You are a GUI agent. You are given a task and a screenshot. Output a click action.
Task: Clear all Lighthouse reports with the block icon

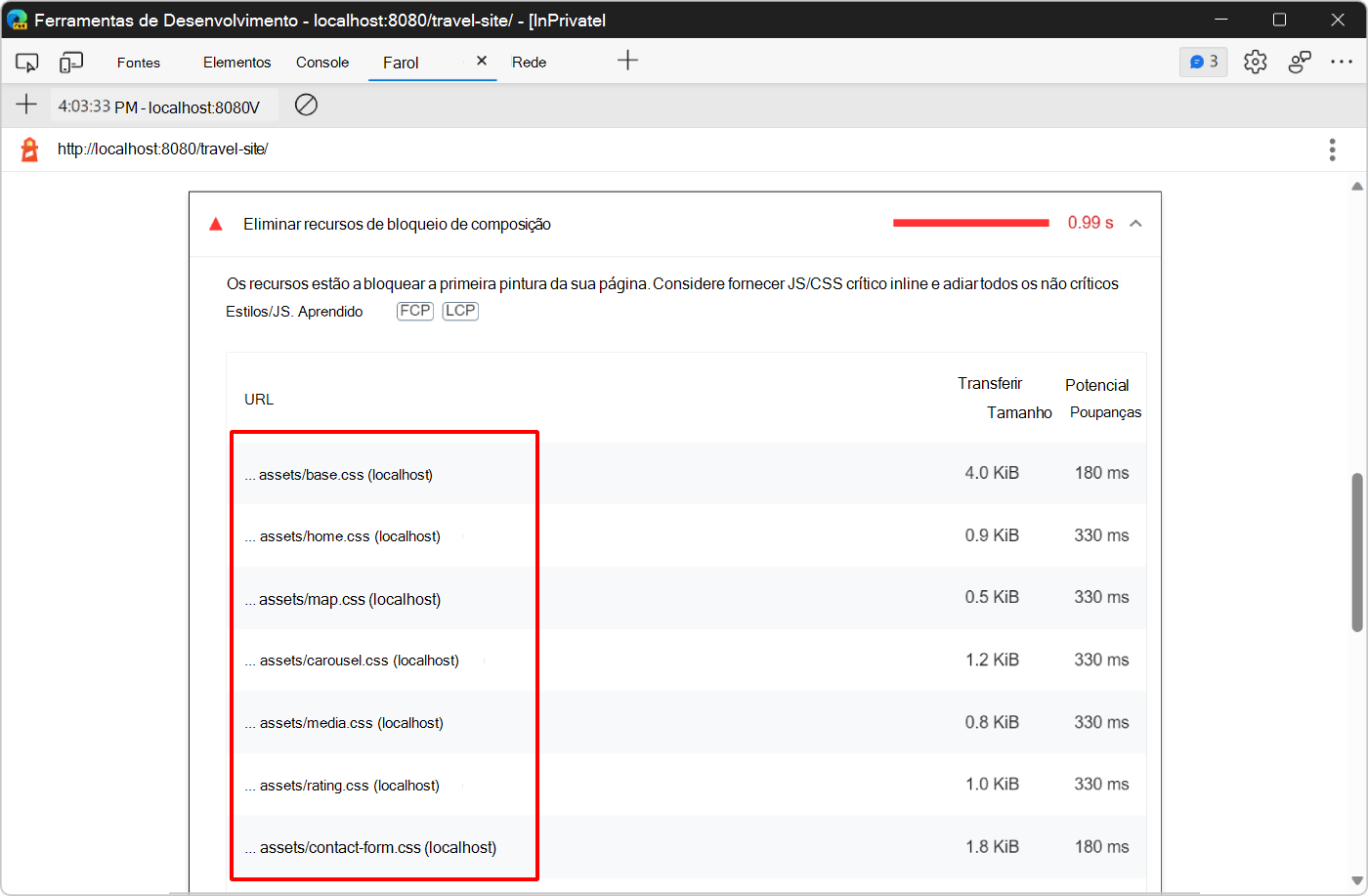coord(306,105)
